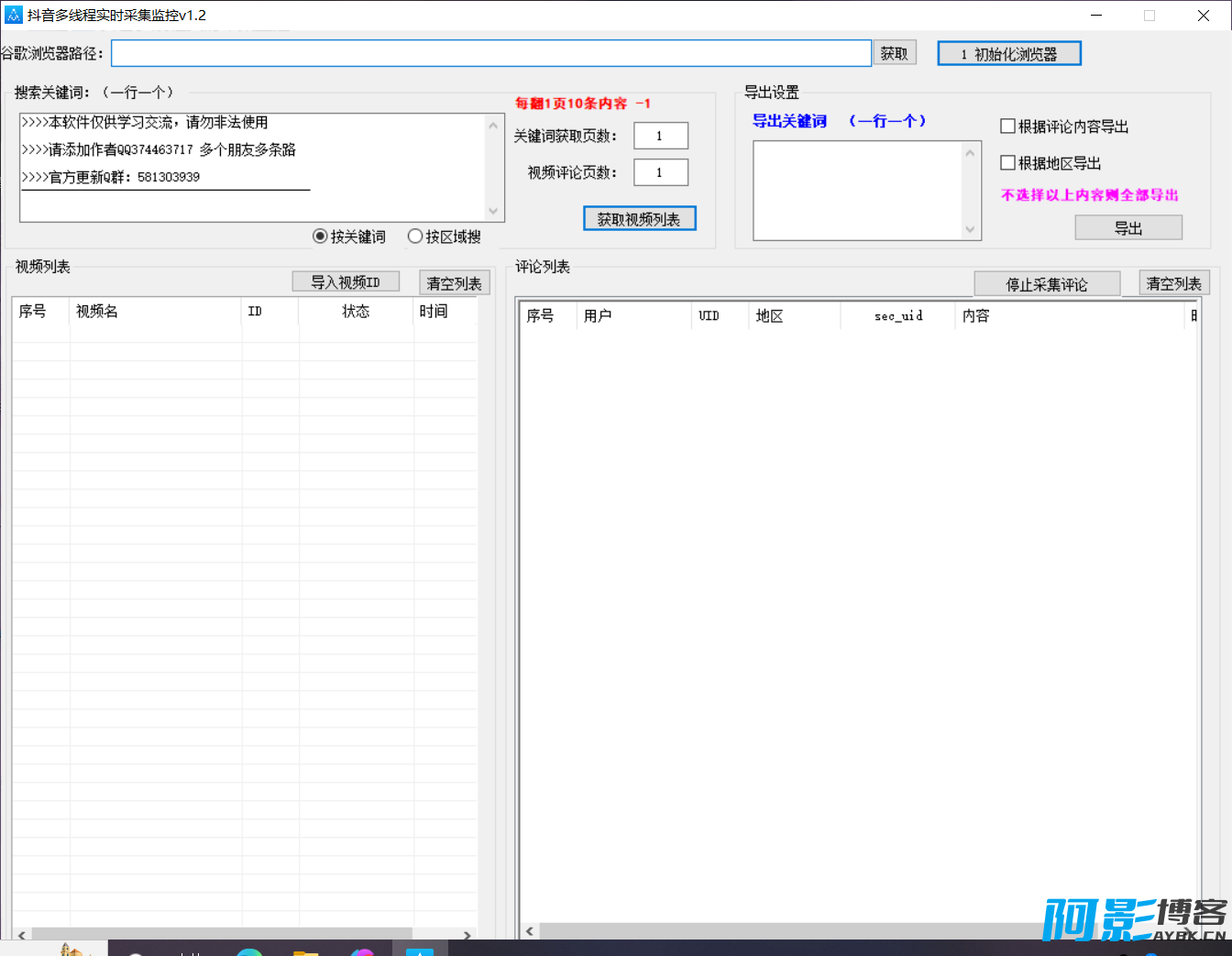The width and height of the screenshot is (1232, 956).
Task: Click the video list horizontal scrollbar thumb
Action: point(222,935)
